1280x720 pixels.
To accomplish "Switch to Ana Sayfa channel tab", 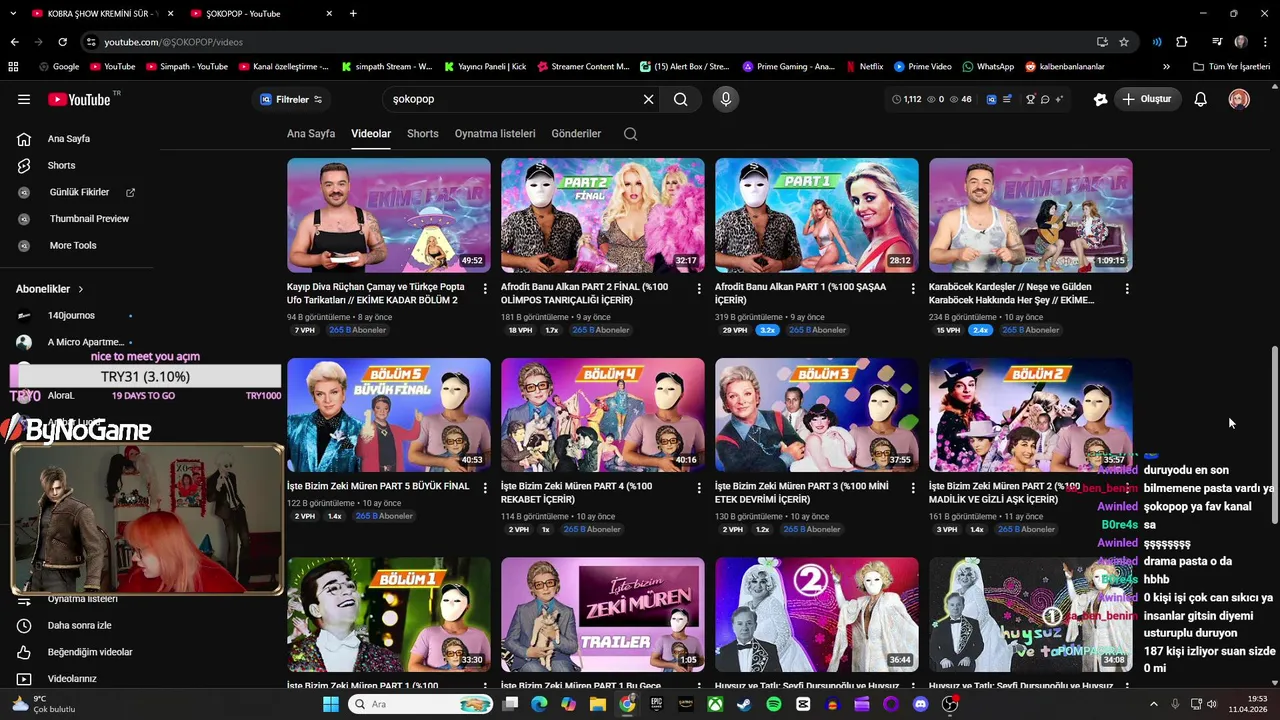I will tap(311, 134).
